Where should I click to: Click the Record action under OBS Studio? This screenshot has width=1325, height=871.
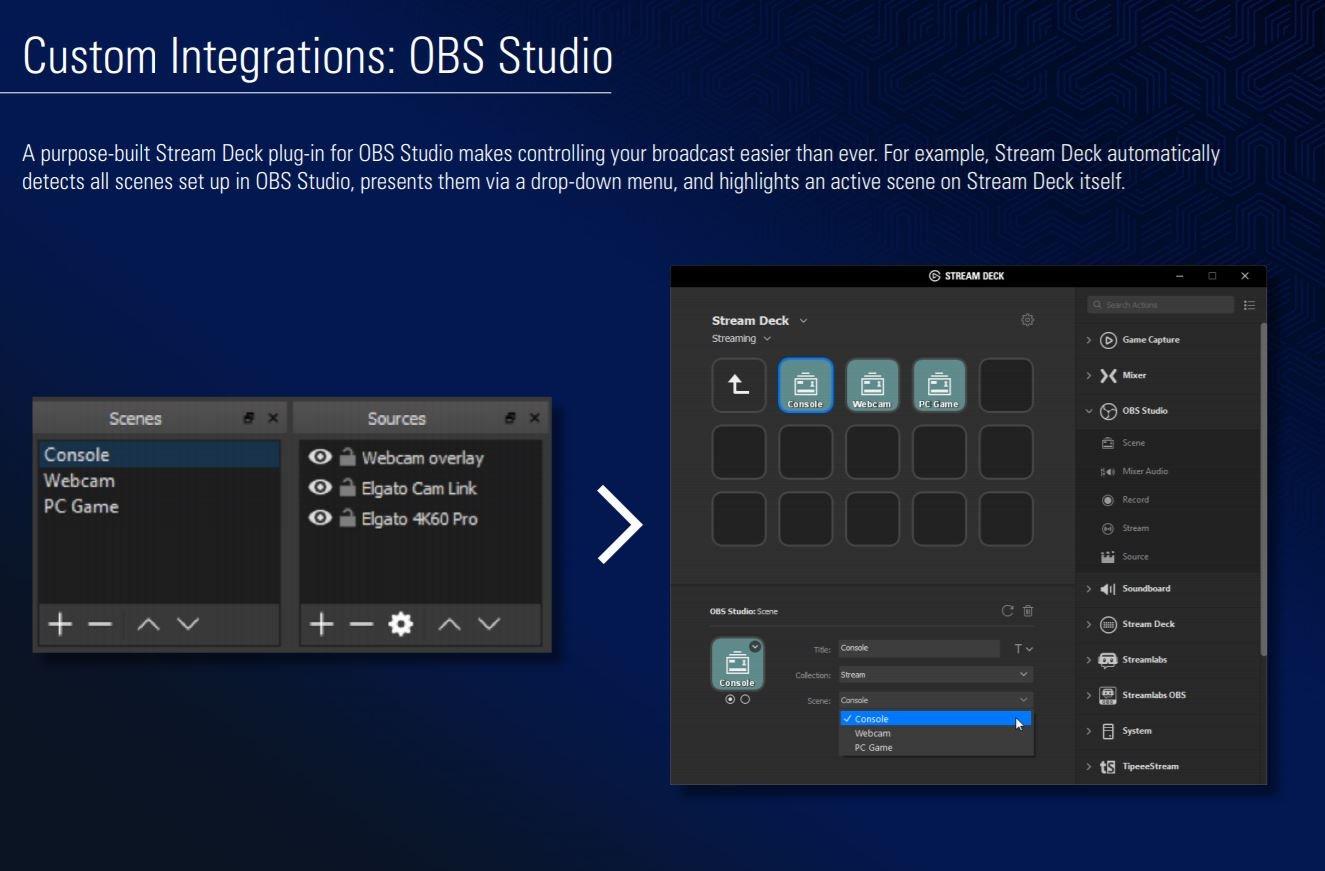1135,500
